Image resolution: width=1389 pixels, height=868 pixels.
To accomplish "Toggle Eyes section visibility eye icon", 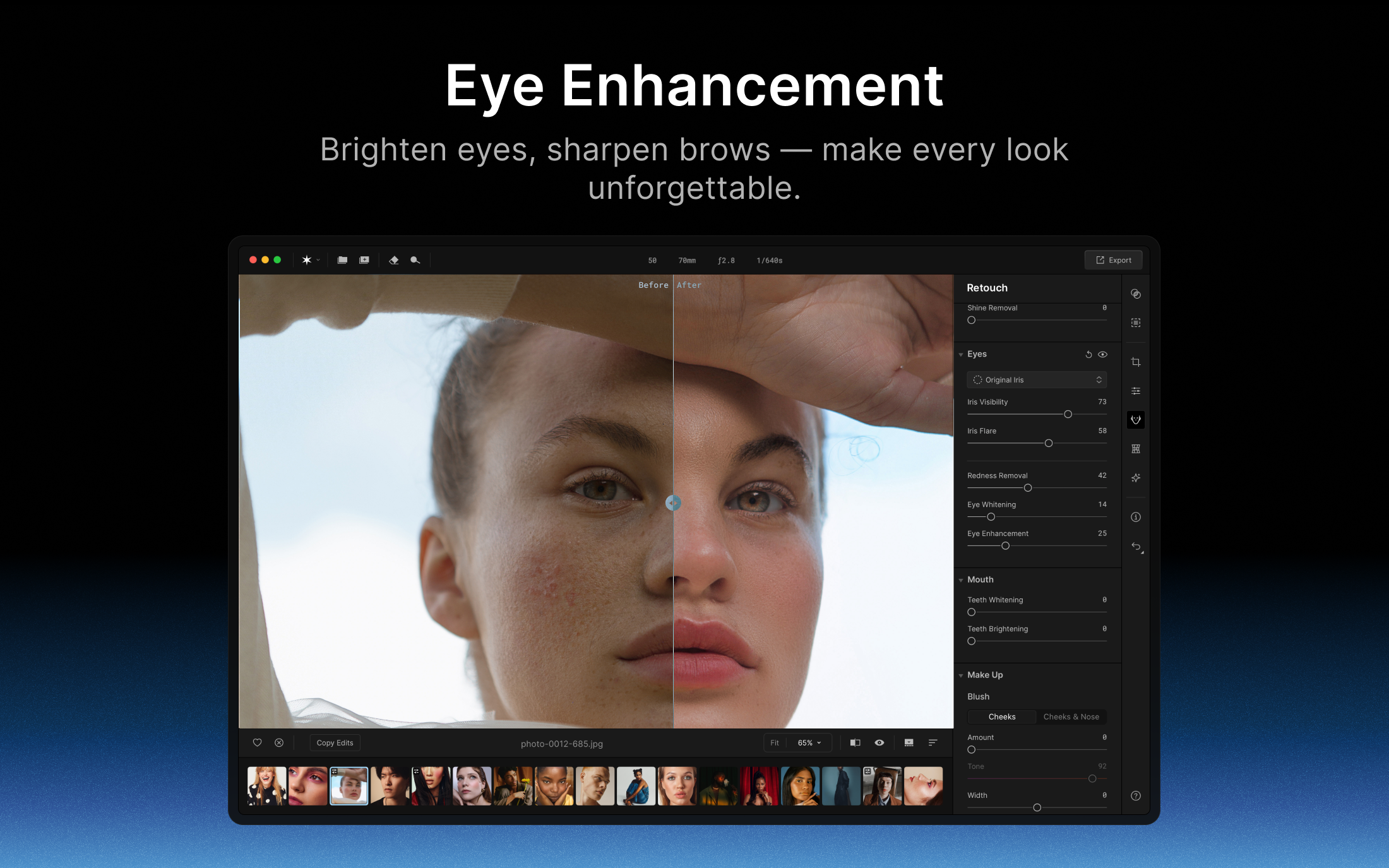I will click(x=1103, y=355).
